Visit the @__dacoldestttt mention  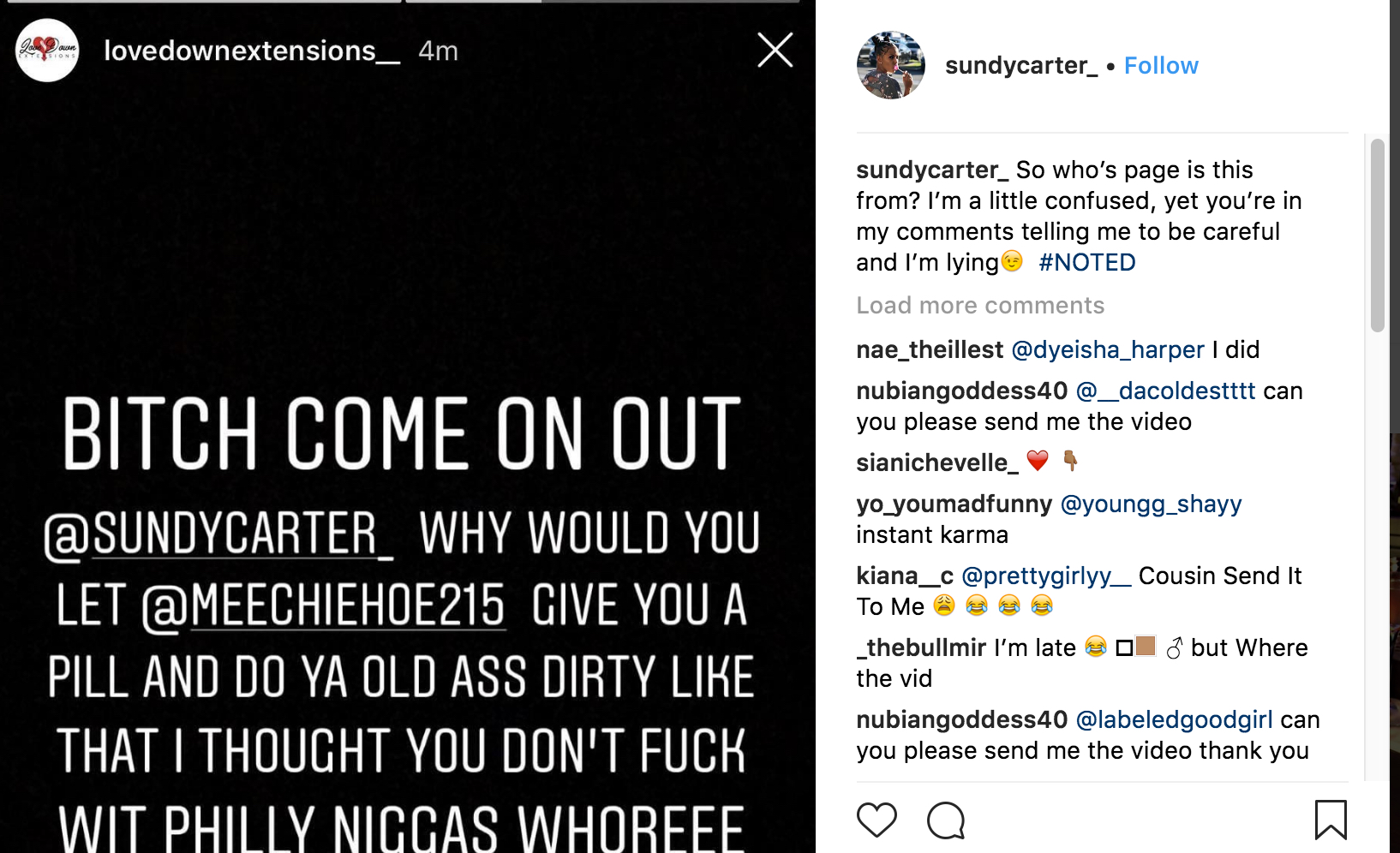pos(1165,391)
